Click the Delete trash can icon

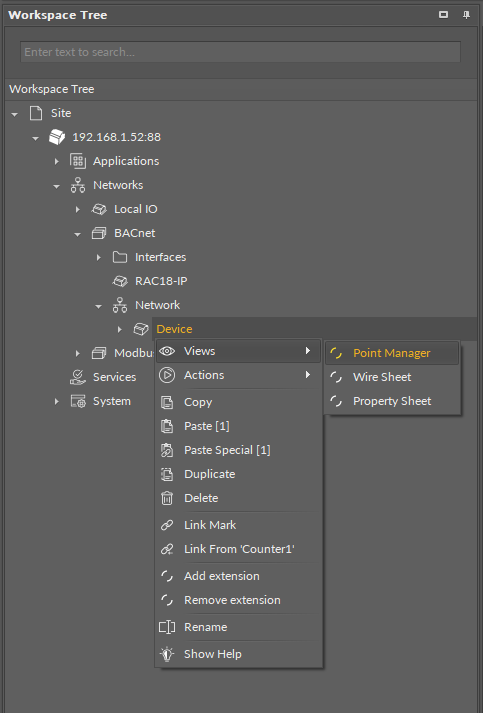pyautogui.click(x=167, y=498)
